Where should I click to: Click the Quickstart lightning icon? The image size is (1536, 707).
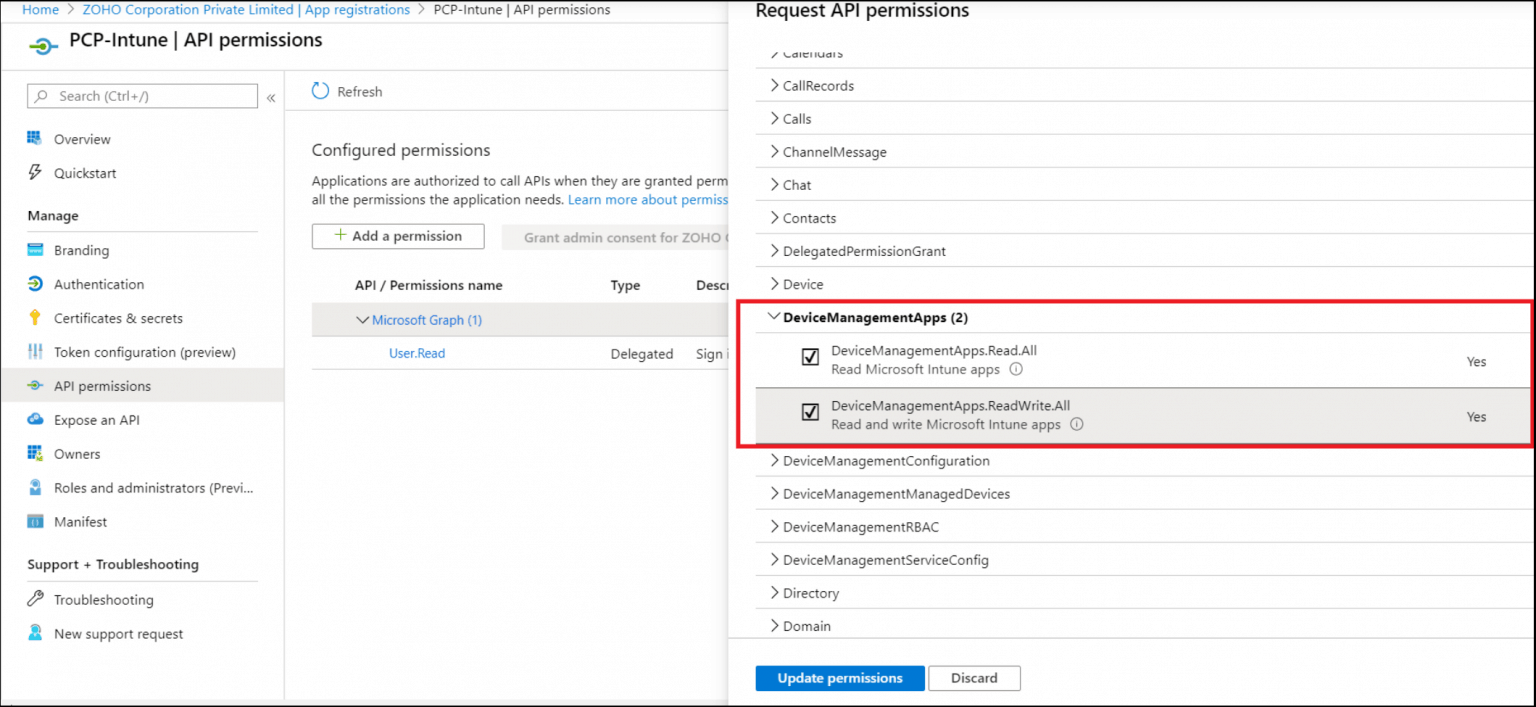[x=35, y=173]
